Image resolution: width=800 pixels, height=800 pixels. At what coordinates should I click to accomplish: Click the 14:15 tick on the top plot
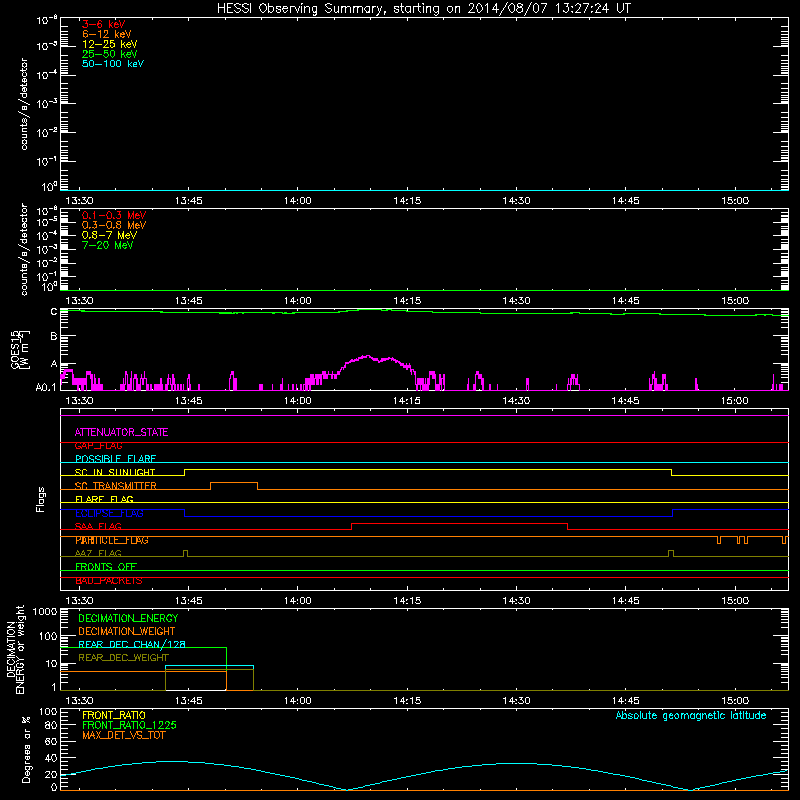click(407, 201)
